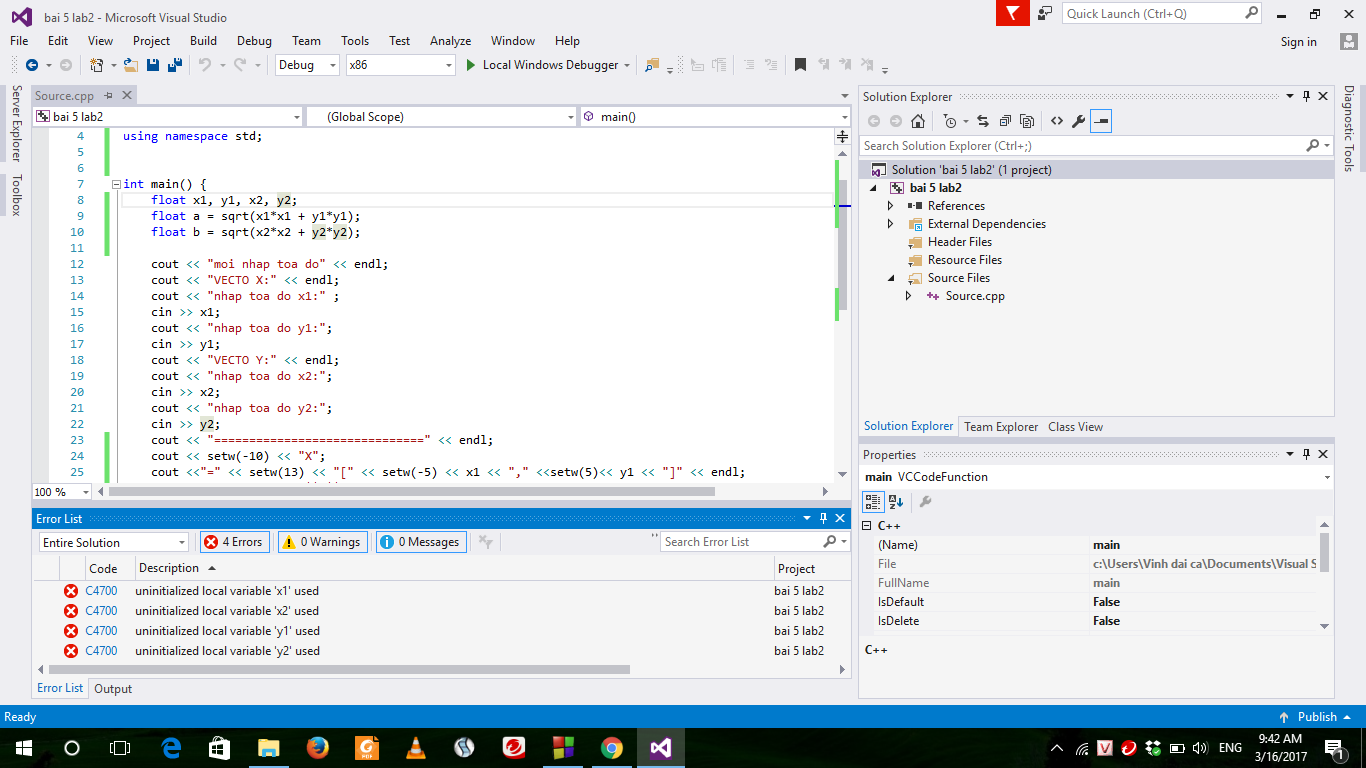1366x768 pixels.
Task: Open the Entire Solution scope dropdown
Action: (113, 542)
